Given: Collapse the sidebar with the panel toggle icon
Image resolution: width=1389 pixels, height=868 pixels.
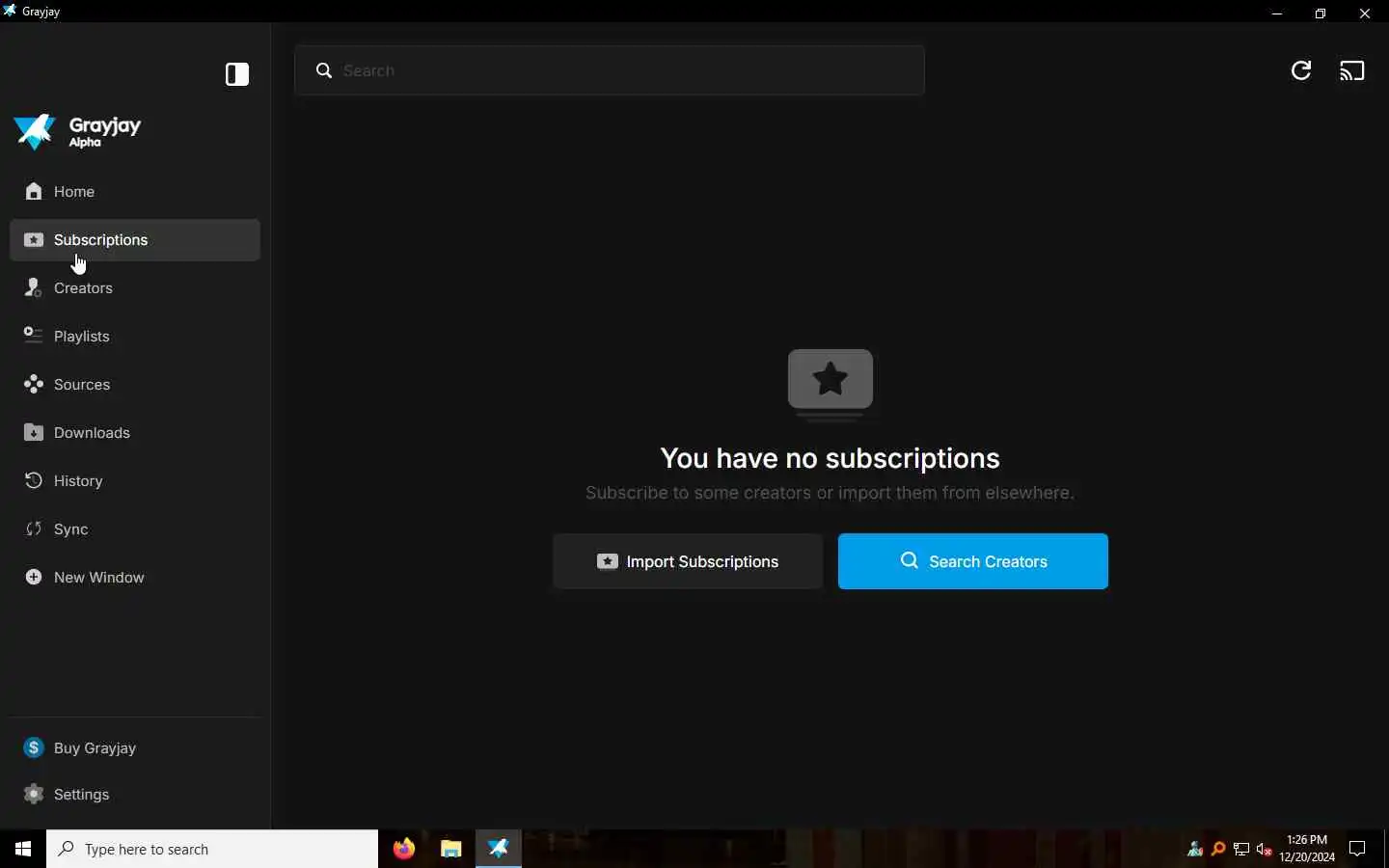Looking at the screenshot, I should point(237,74).
